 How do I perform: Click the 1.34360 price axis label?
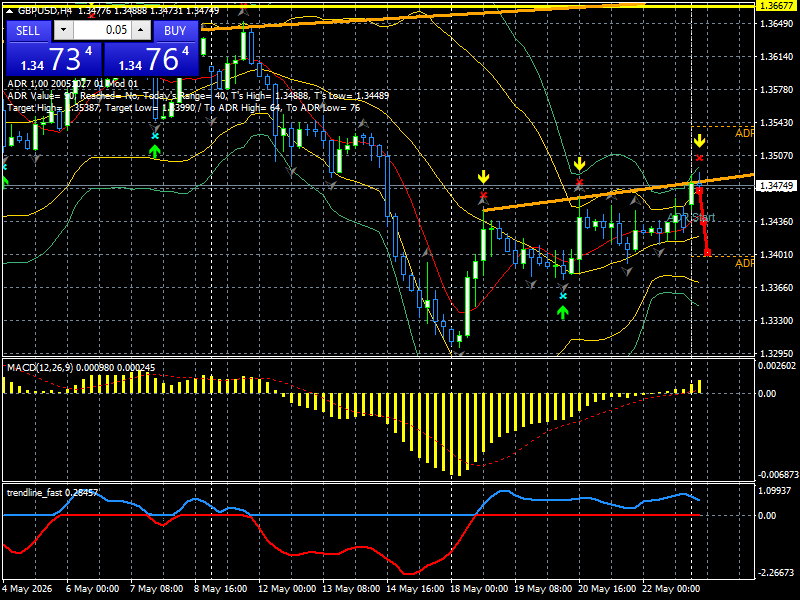click(x=776, y=221)
